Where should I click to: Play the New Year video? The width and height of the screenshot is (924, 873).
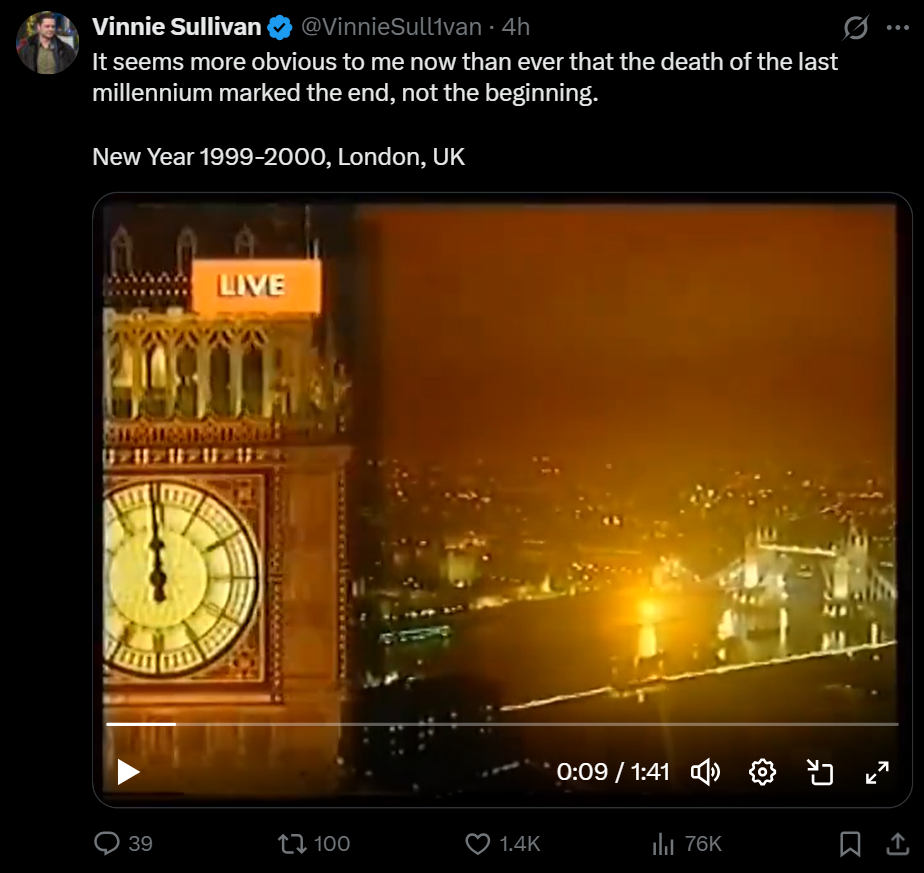[x=128, y=772]
